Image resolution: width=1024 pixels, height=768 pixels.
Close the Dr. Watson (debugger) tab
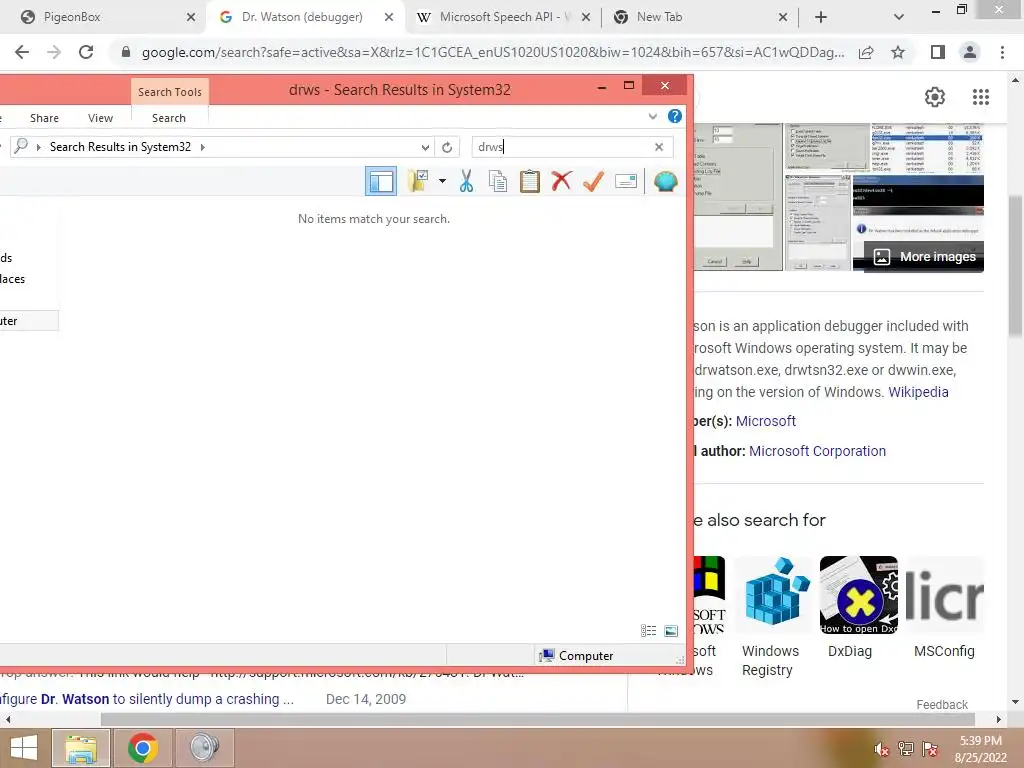click(389, 18)
